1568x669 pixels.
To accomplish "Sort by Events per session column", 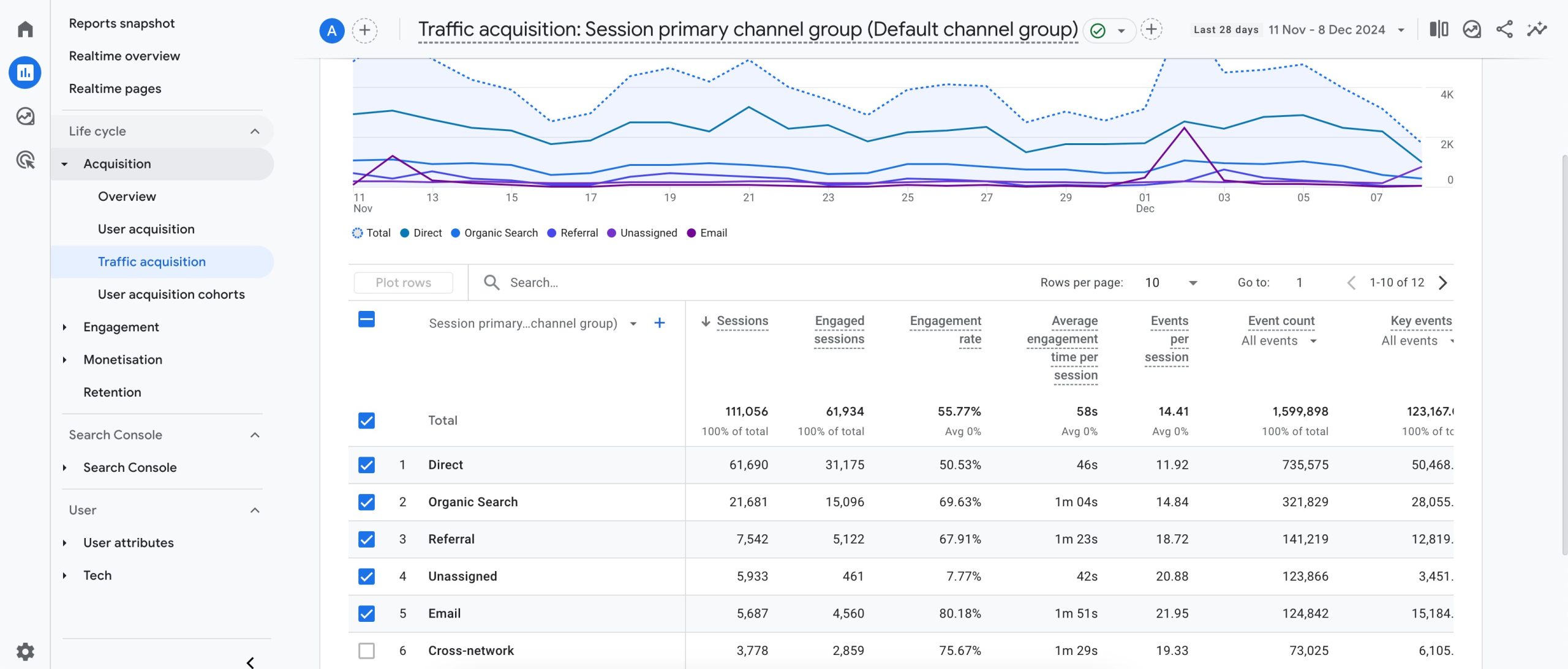I will 1167,339.
